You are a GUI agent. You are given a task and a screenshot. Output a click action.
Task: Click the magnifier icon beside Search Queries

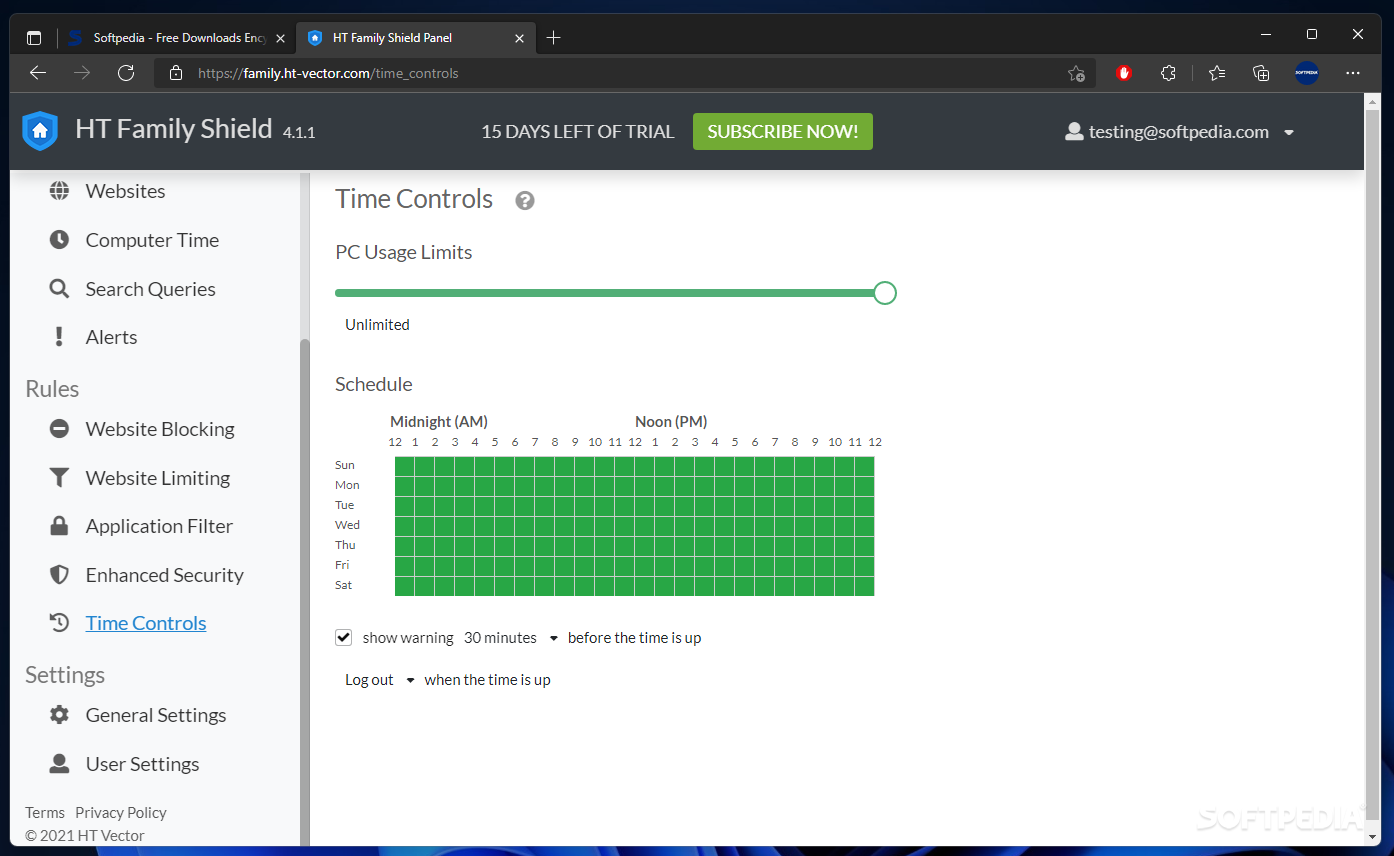(60, 289)
